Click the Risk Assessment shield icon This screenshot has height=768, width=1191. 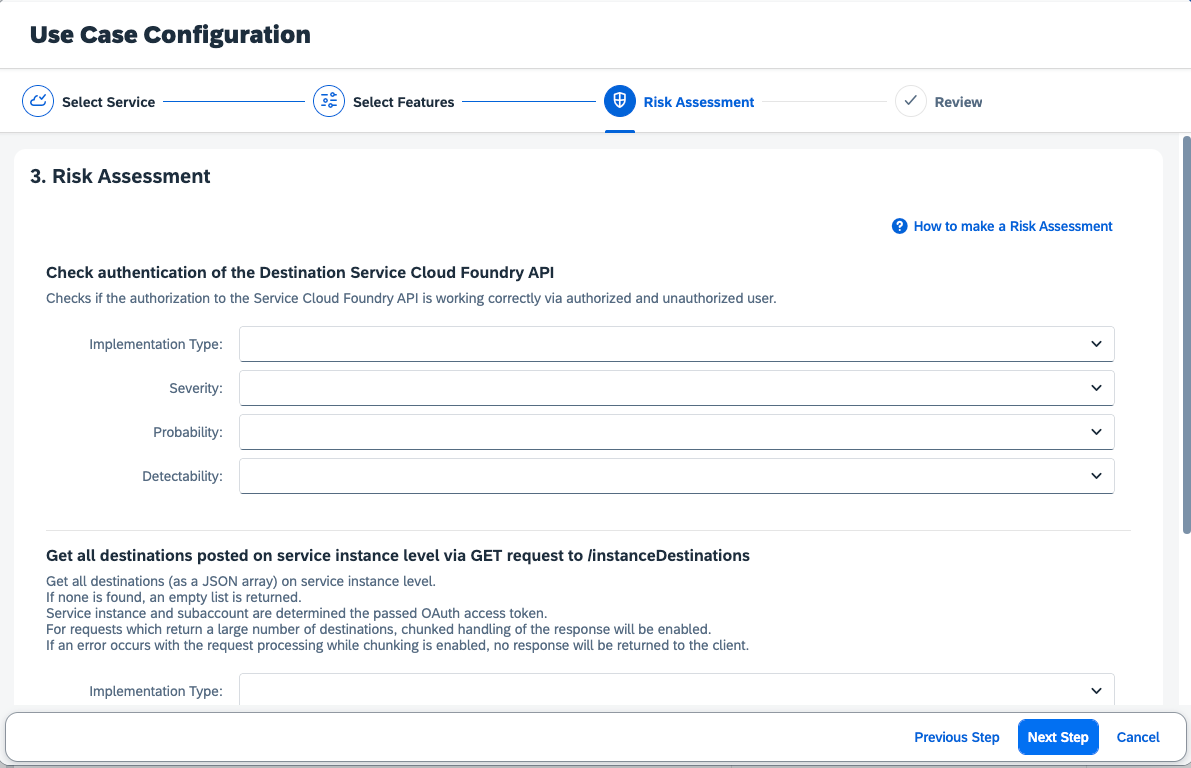619,101
